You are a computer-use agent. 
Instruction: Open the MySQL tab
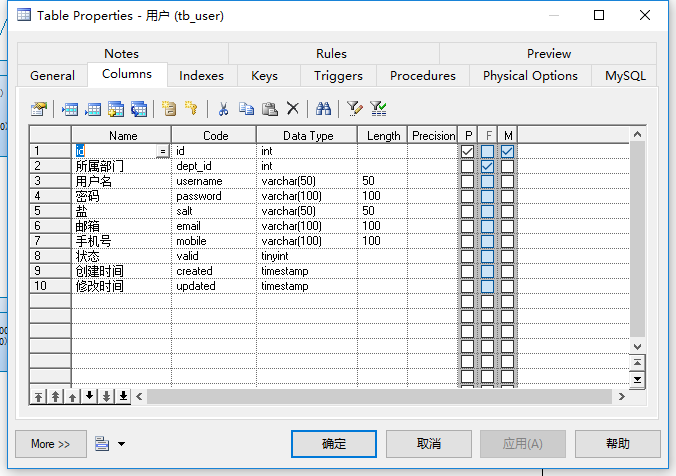[x=625, y=76]
